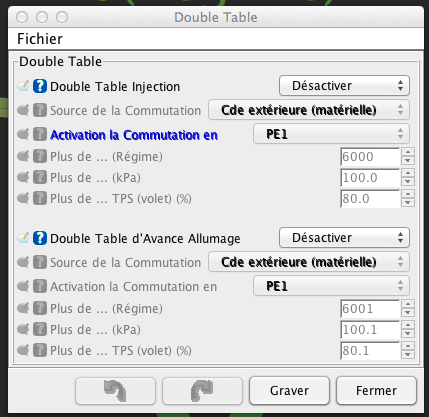Decrease the 80.1 TPS value with down arrow

coord(408,355)
